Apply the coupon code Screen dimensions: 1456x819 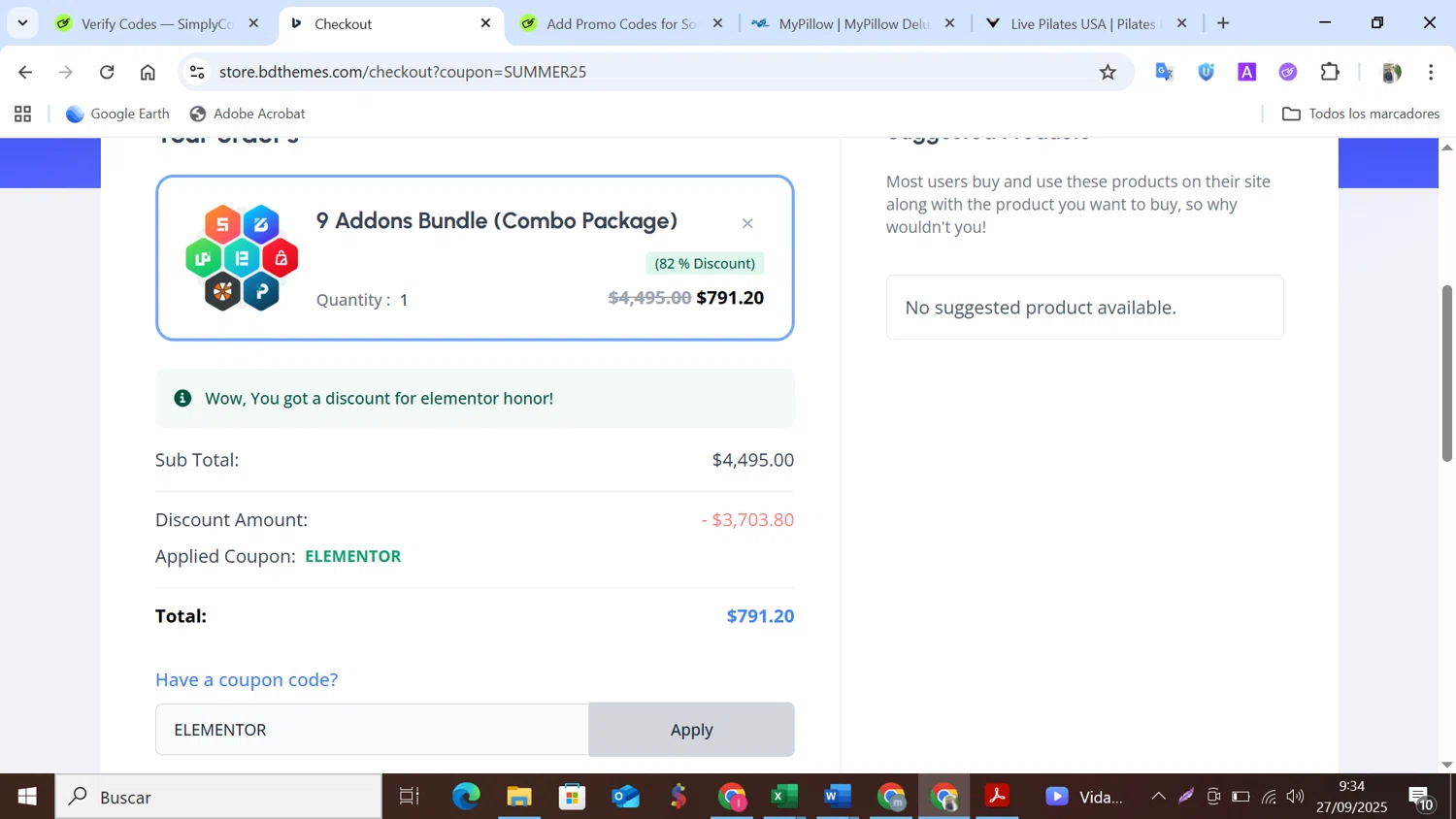[x=692, y=730]
